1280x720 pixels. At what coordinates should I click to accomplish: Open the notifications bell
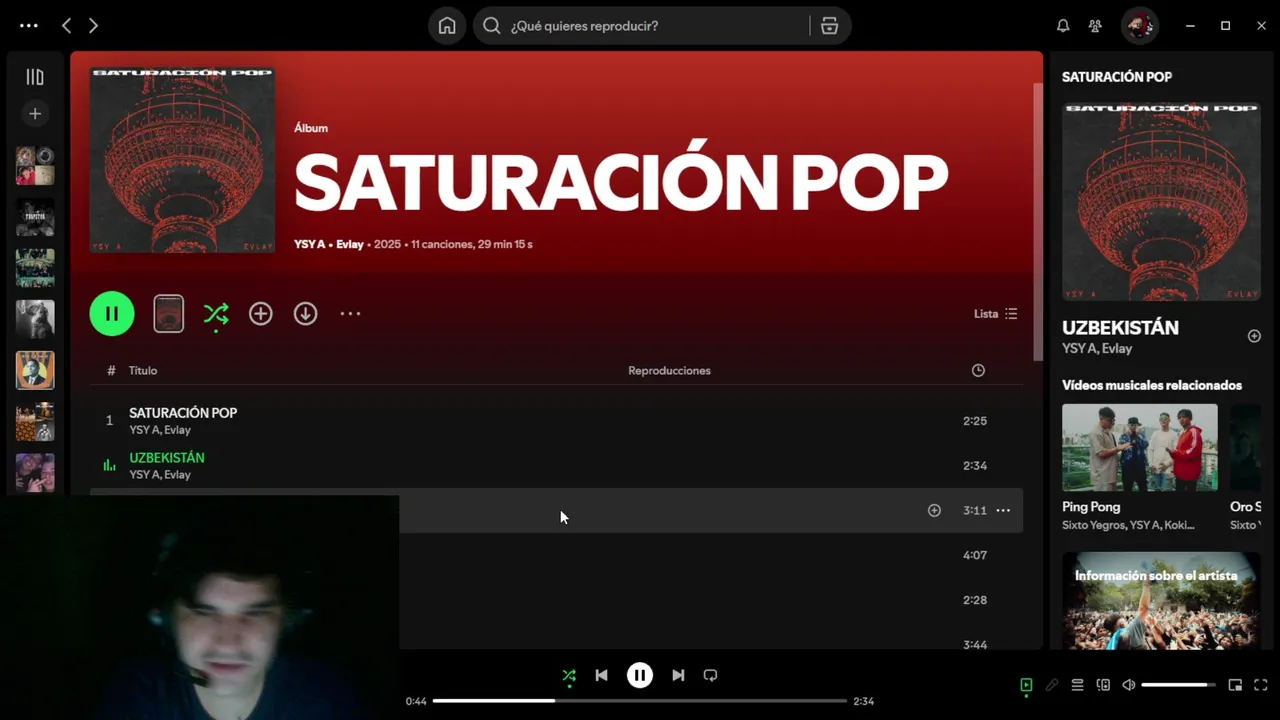[1063, 26]
